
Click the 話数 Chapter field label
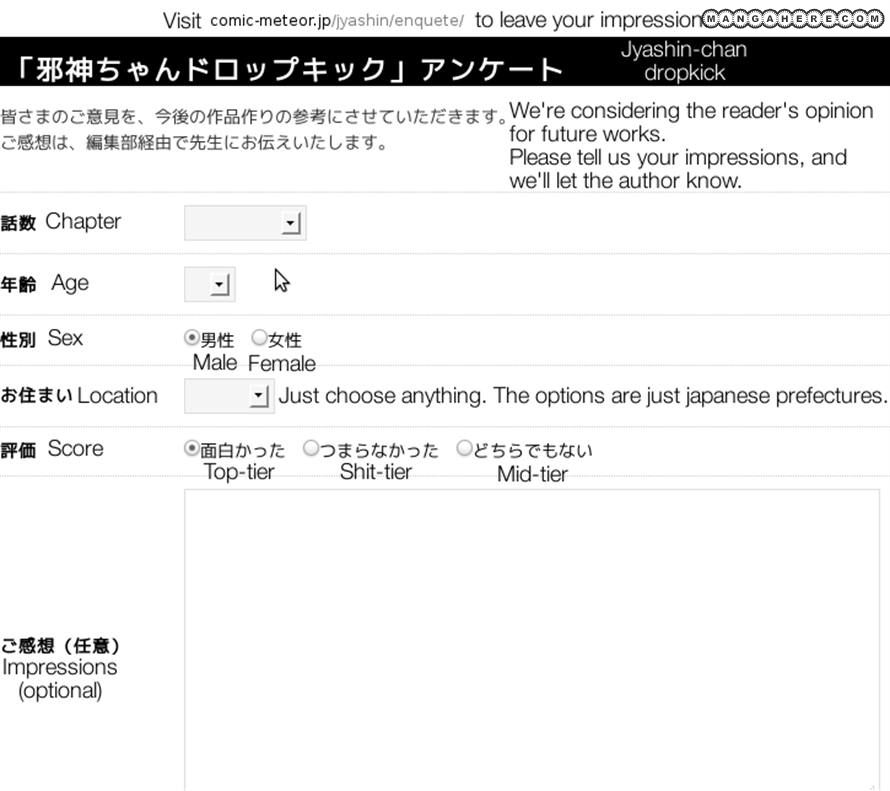pyautogui.click(x=61, y=222)
